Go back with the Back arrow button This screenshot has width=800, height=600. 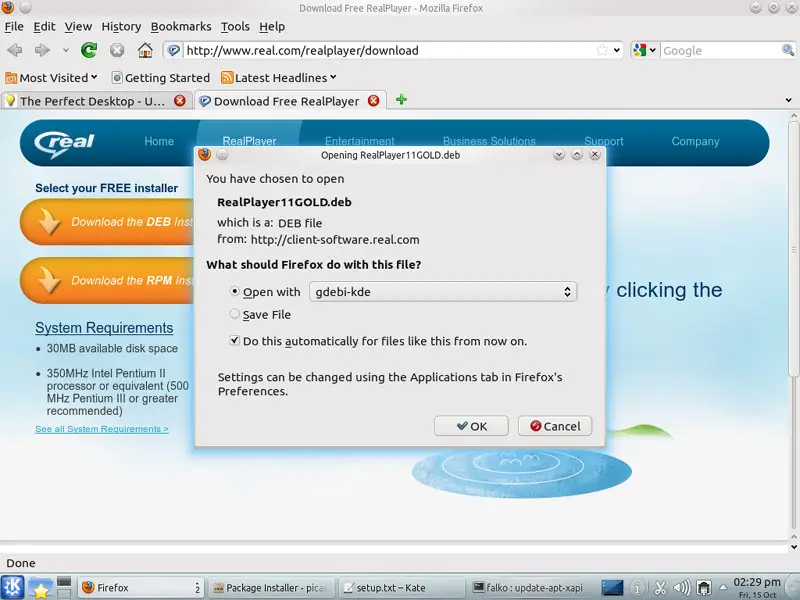pyautogui.click(x=15, y=50)
